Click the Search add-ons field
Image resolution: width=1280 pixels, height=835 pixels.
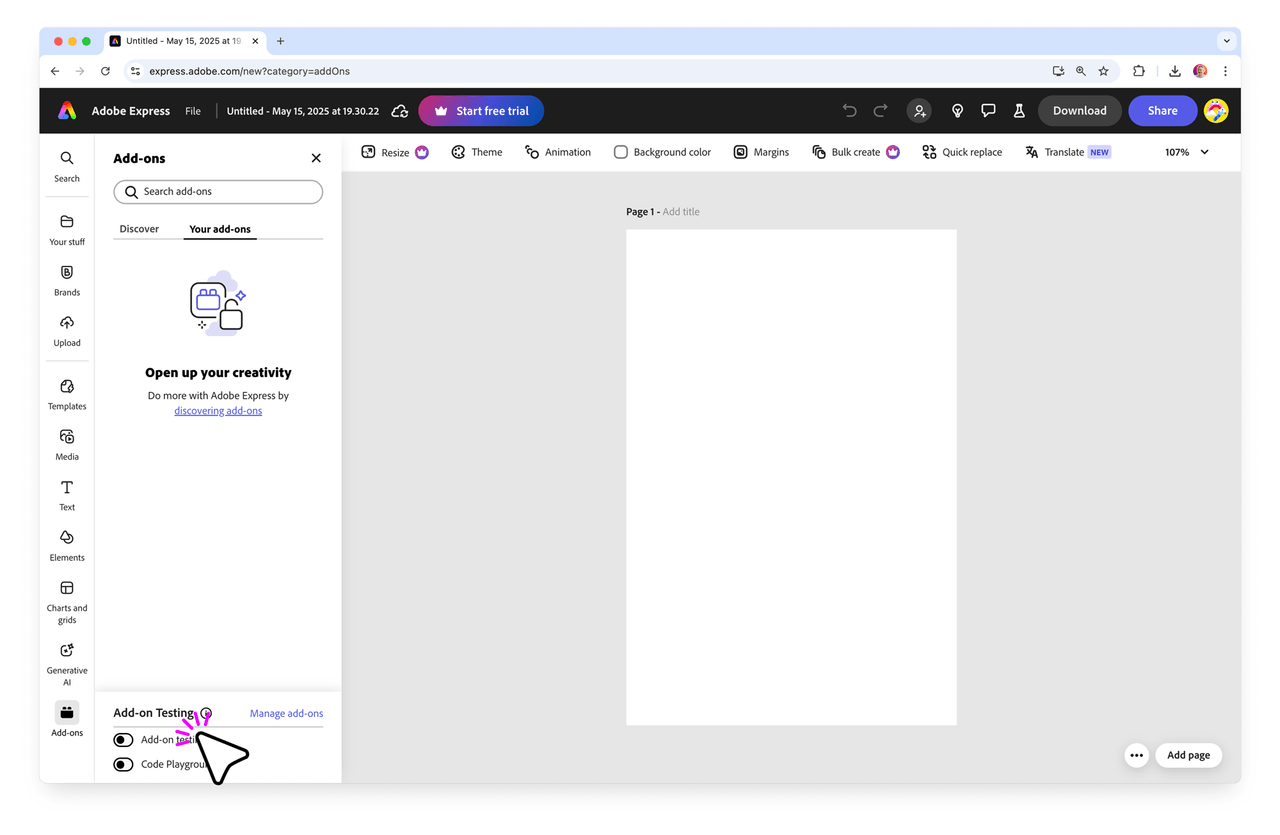(218, 192)
